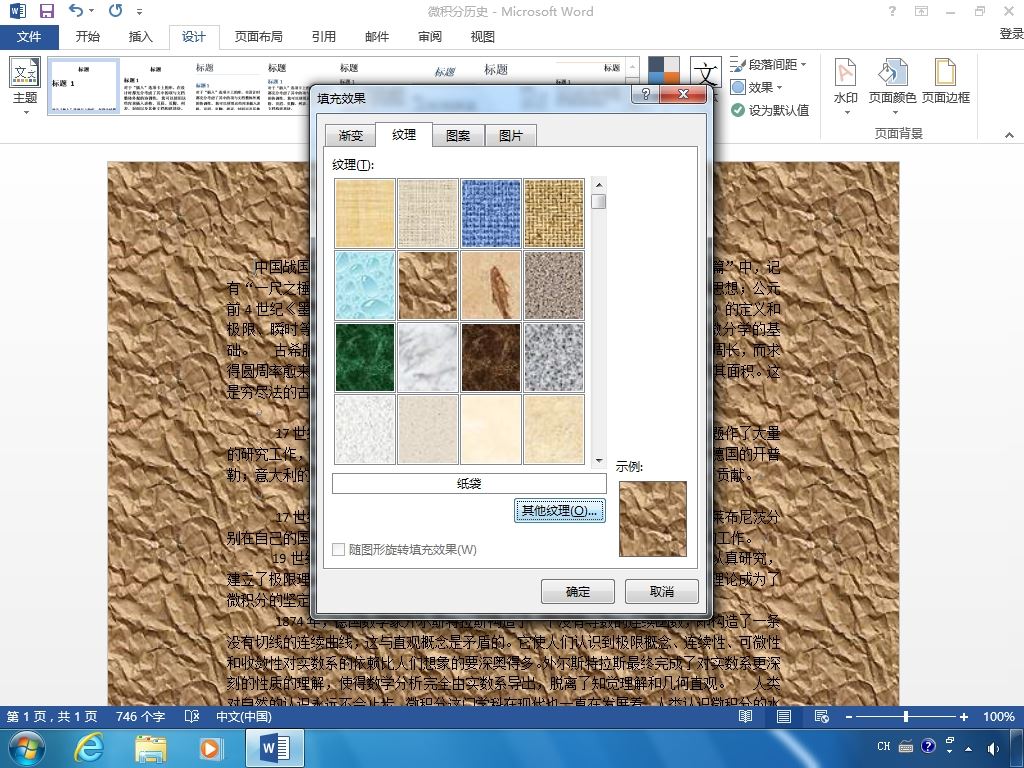Viewport: 1024px width, 768px height.
Task: Select the blue denim texture swatch
Action: [490, 214]
